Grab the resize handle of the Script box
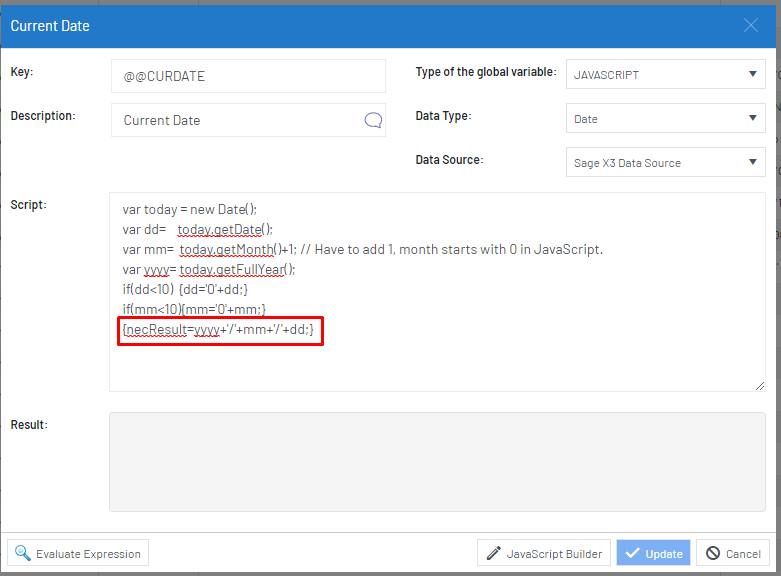Image resolution: width=781 pixels, height=576 pixels. pos(760,386)
